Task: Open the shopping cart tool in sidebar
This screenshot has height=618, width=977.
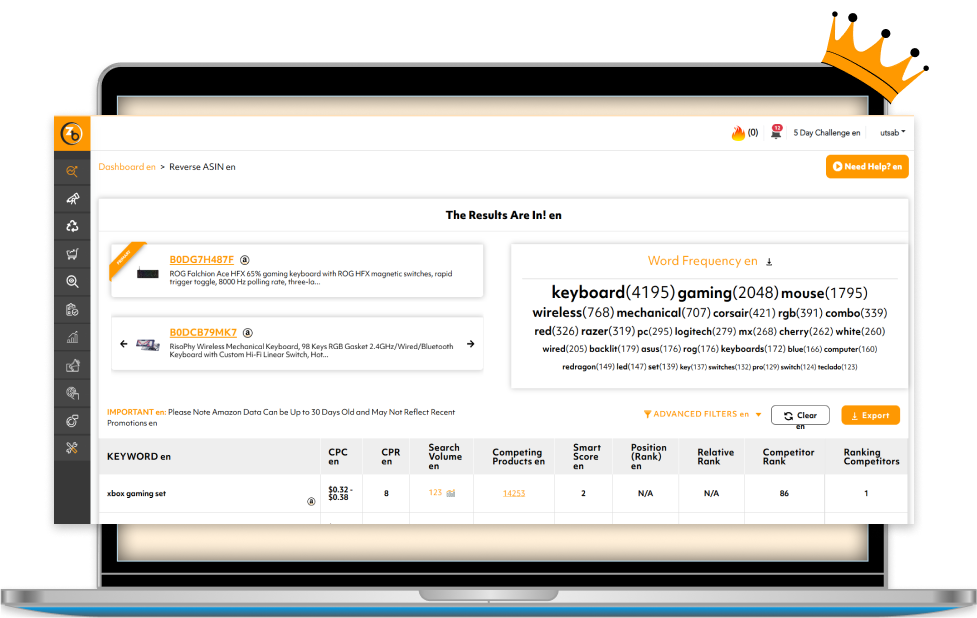Action: pyautogui.click(x=72, y=254)
